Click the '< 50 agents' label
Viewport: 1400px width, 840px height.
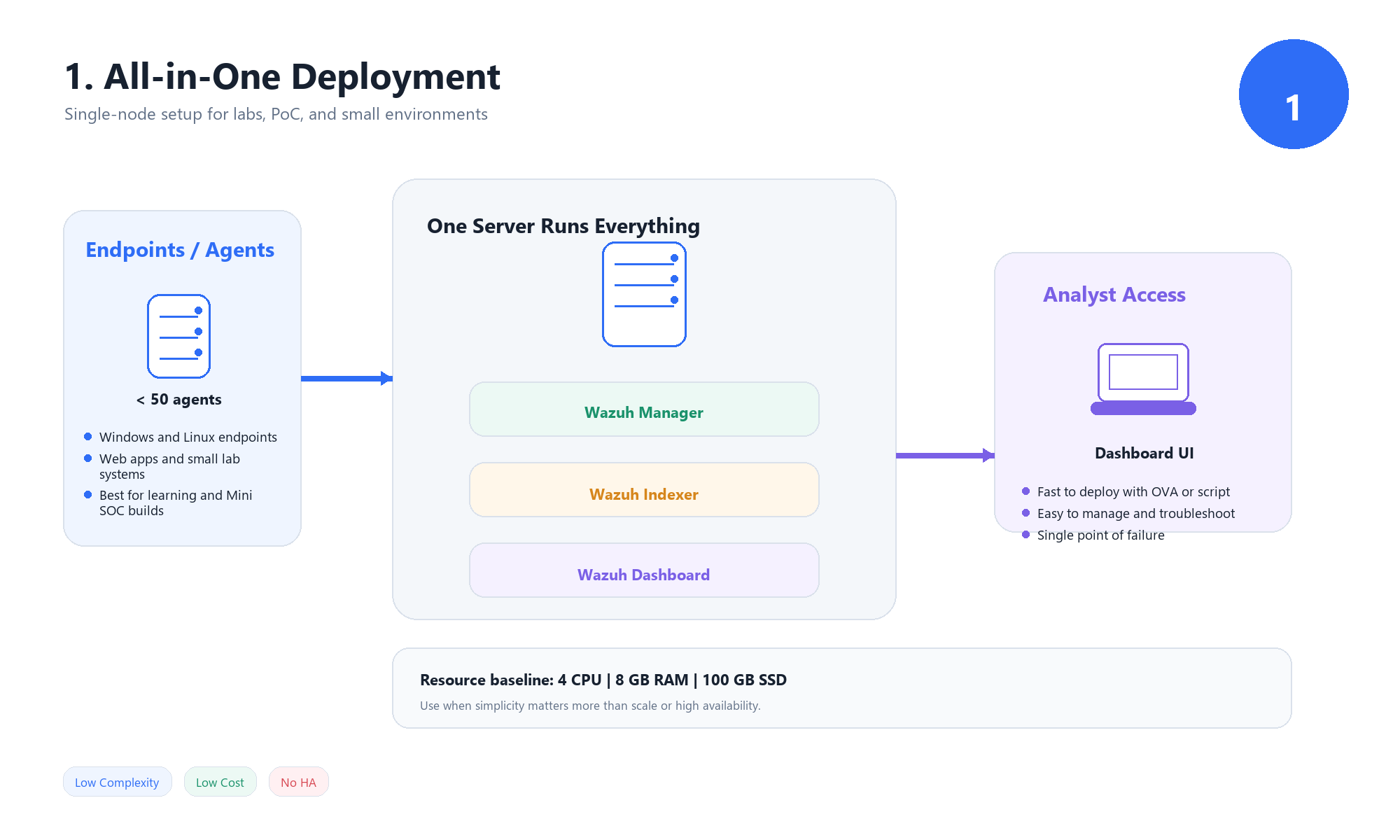178,400
